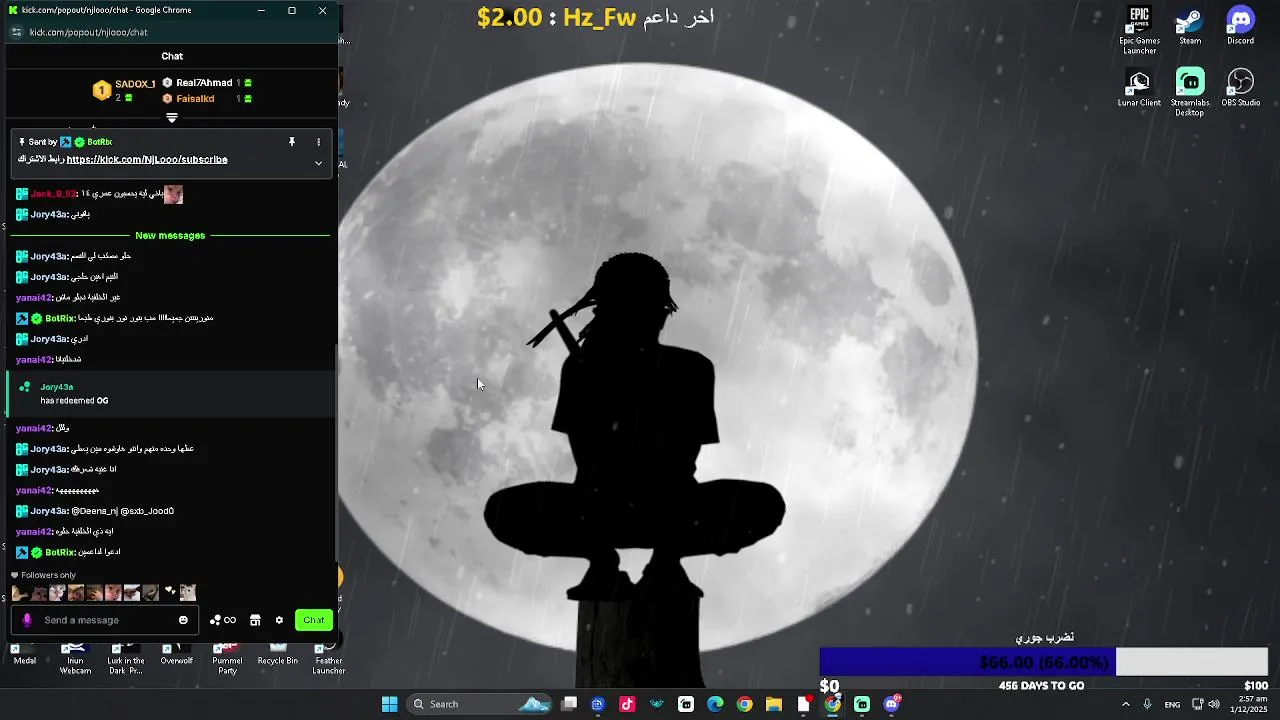Open Steam desktop icon
Screen dimensions: 1280x720
click(x=1190, y=27)
